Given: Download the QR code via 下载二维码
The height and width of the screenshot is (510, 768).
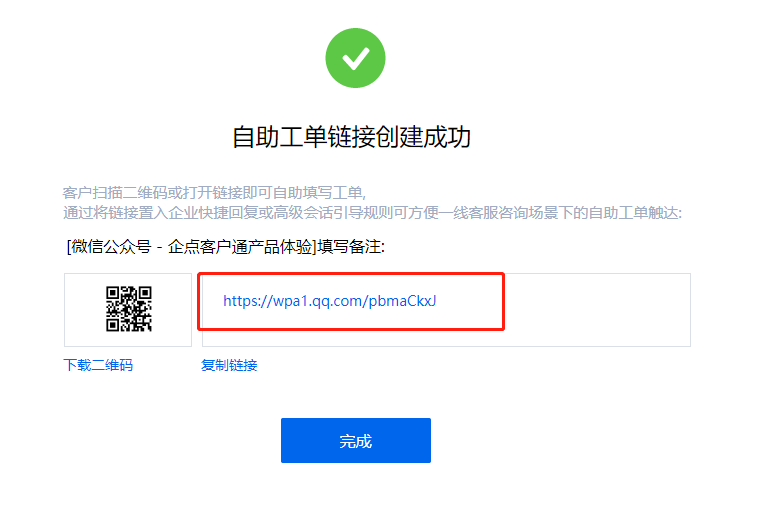Looking at the screenshot, I should point(98,365).
